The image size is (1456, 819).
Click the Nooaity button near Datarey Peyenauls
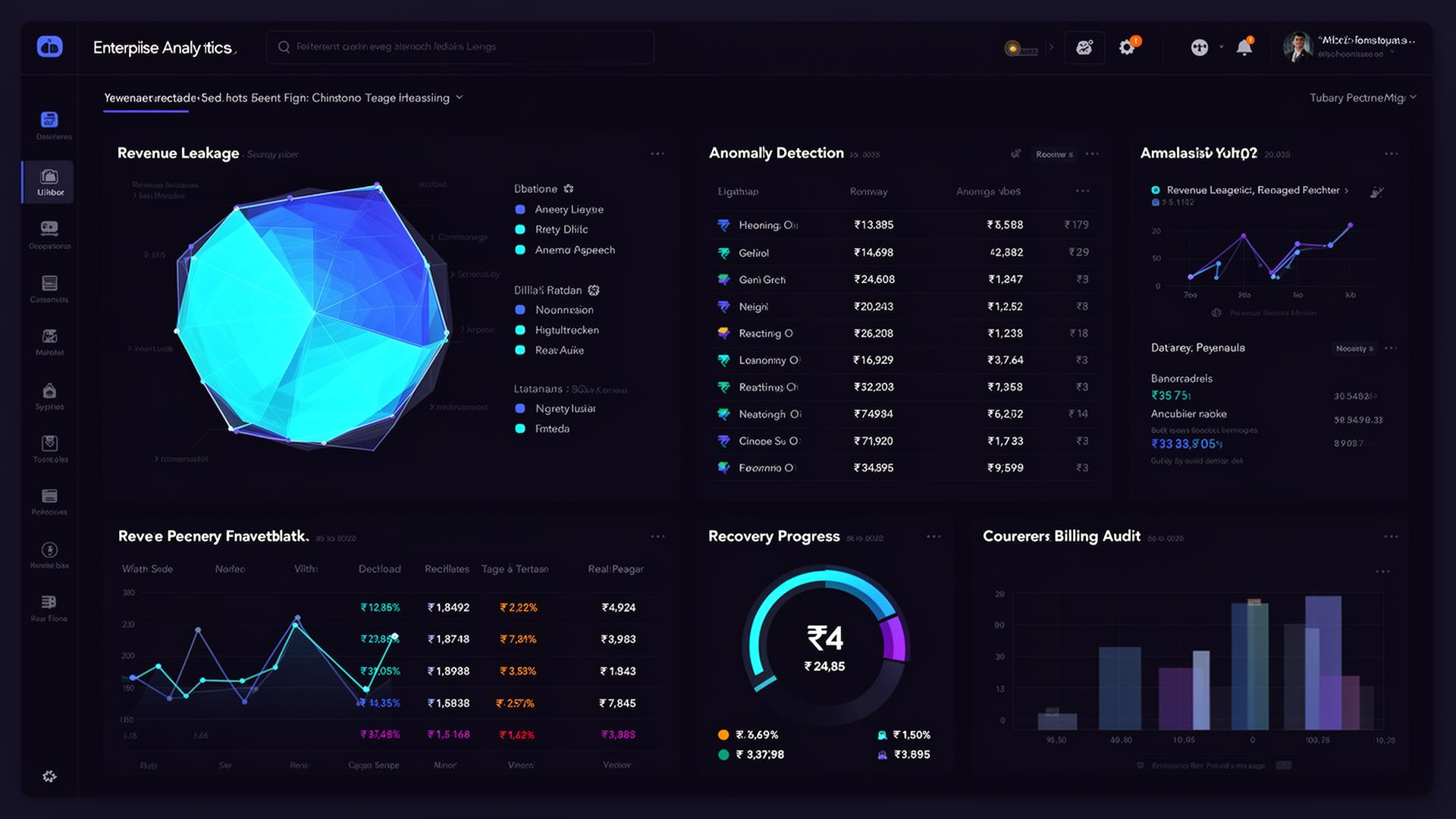[x=1354, y=349]
